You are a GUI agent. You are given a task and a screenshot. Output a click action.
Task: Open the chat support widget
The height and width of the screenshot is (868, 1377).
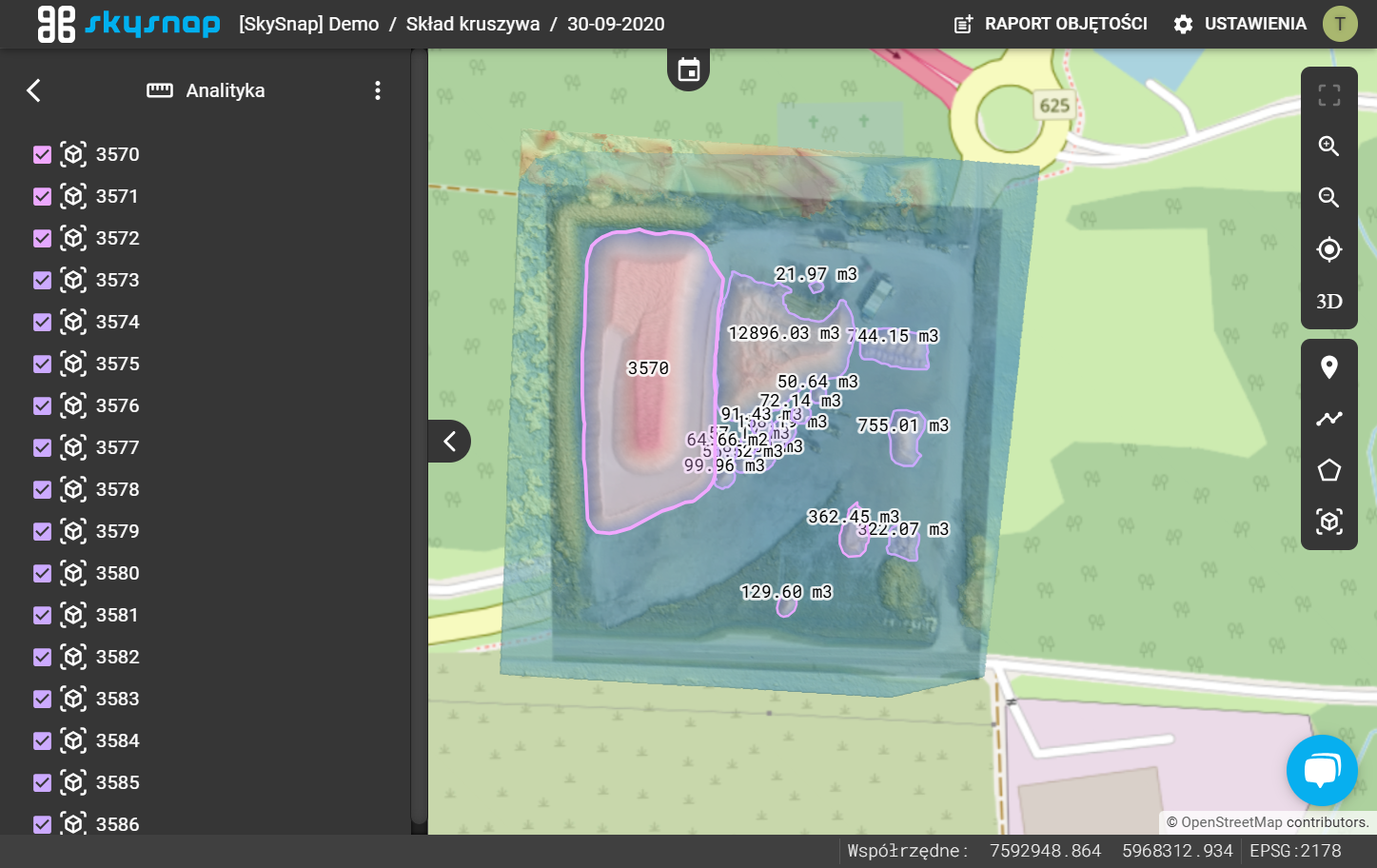(1322, 770)
